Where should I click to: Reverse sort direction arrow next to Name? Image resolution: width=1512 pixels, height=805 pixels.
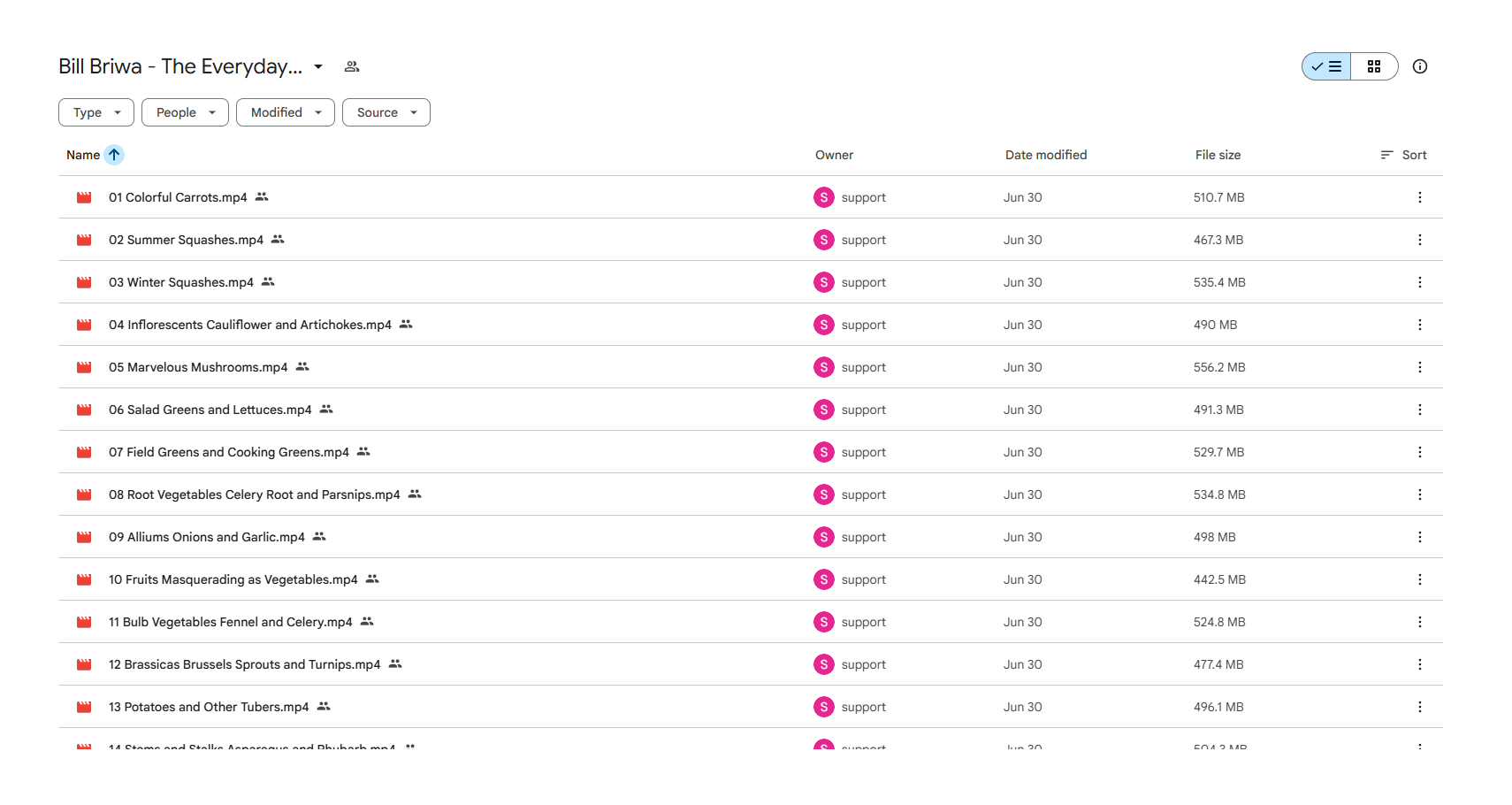114,155
